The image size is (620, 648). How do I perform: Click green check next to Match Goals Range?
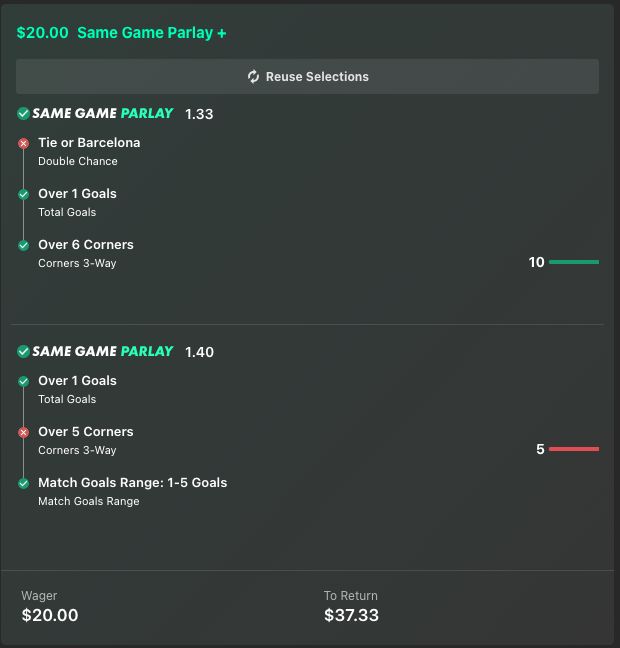coord(24,483)
